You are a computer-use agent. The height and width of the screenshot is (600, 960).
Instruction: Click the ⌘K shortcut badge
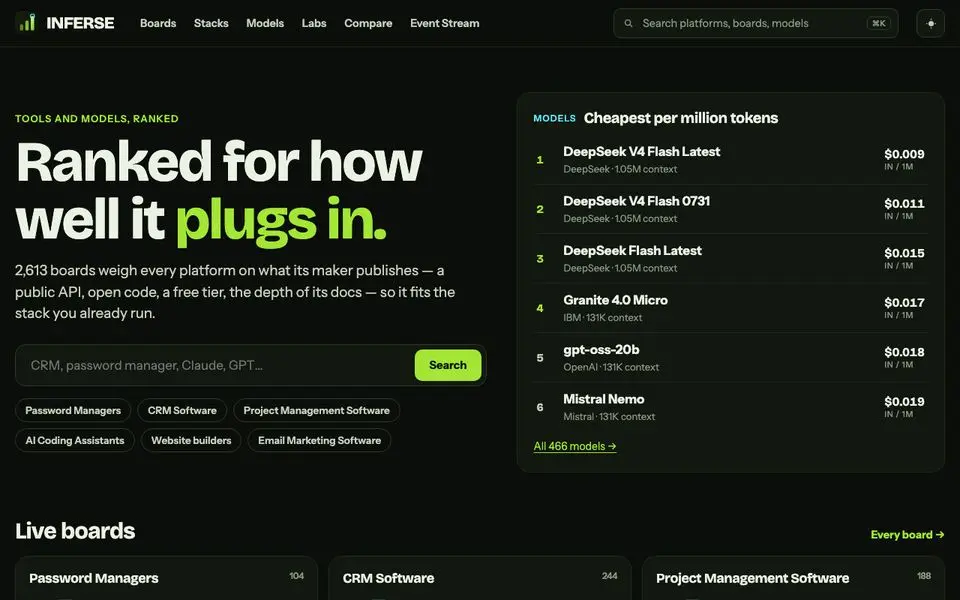[879, 23]
